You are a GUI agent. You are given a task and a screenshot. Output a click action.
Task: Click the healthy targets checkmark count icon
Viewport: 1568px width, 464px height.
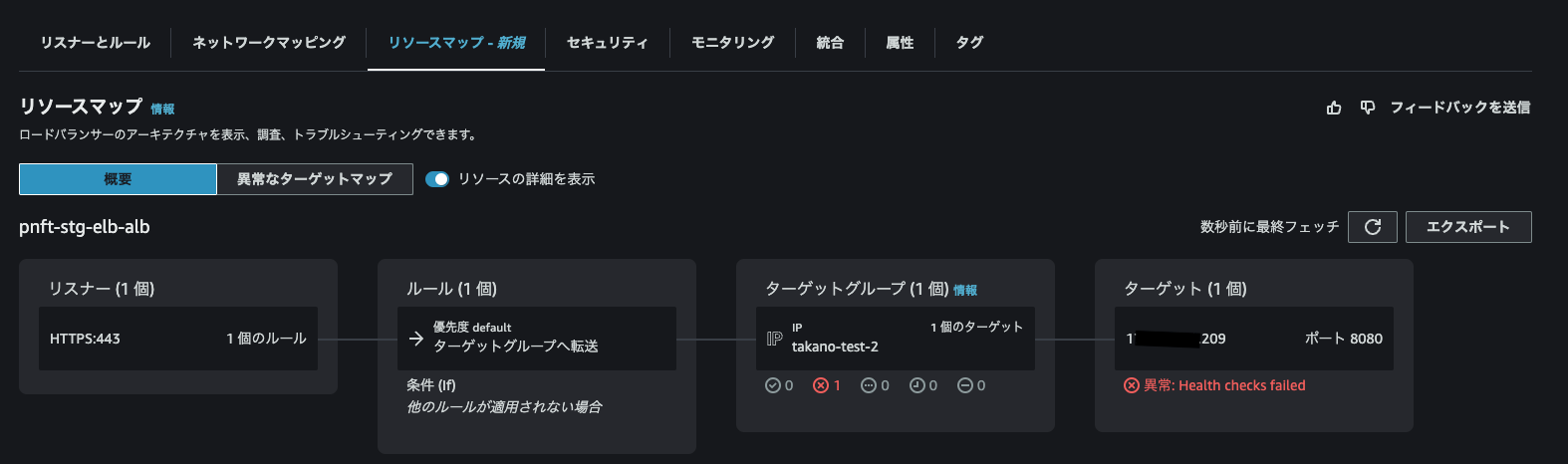click(772, 385)
